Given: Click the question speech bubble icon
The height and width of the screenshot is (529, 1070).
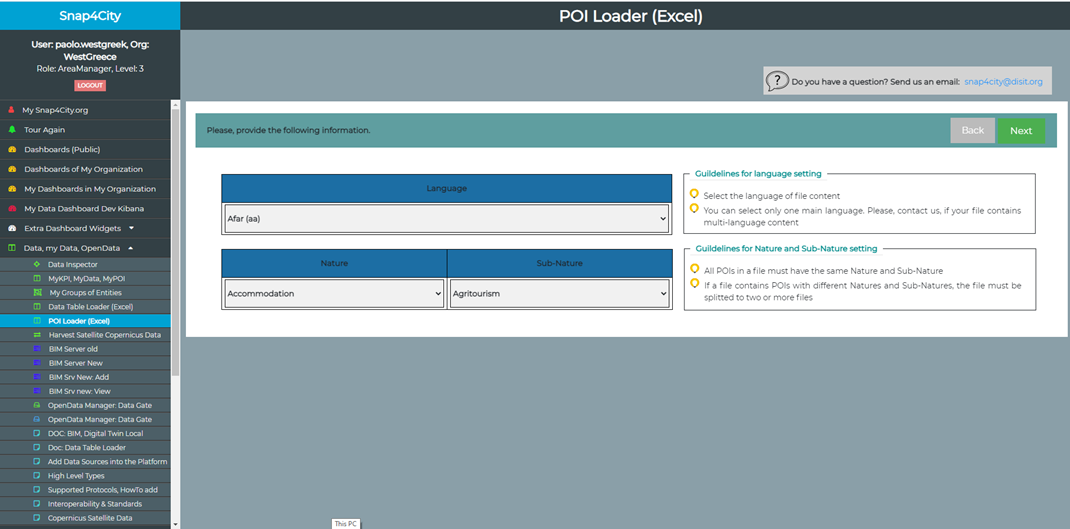Looking at the screenshot, I should coord(778,81).
